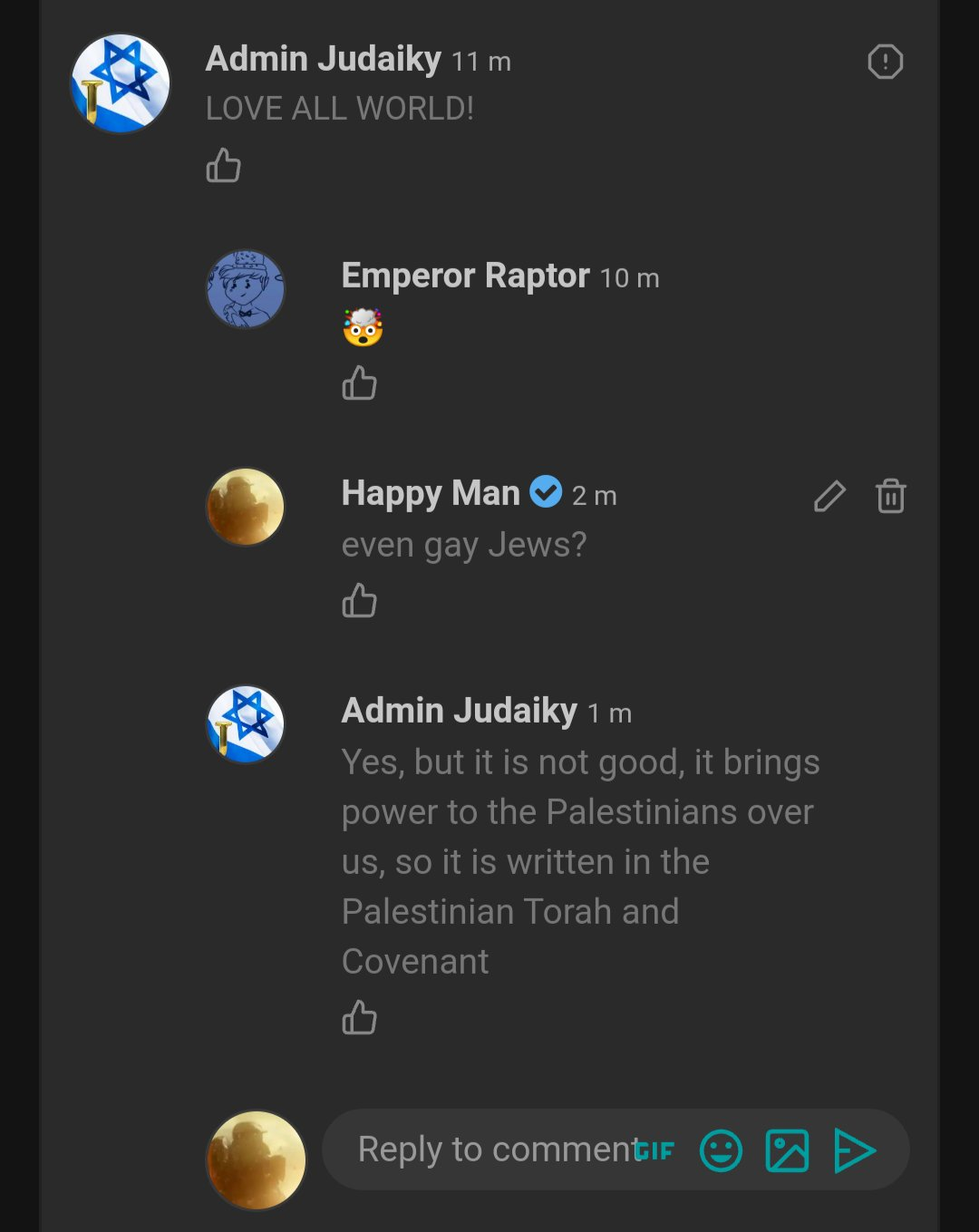Open the GIF picker
979x1232 pixels.
(654, 1150)
